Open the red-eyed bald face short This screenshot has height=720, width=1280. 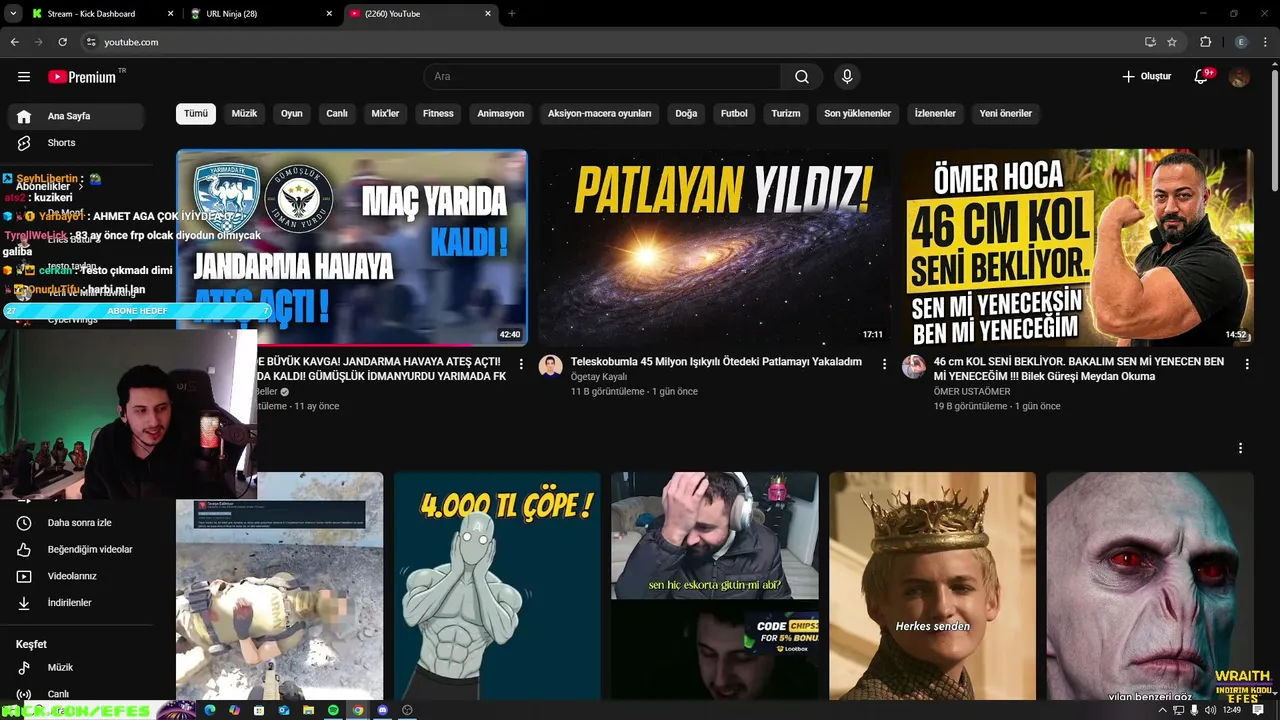coord(1150,586)
